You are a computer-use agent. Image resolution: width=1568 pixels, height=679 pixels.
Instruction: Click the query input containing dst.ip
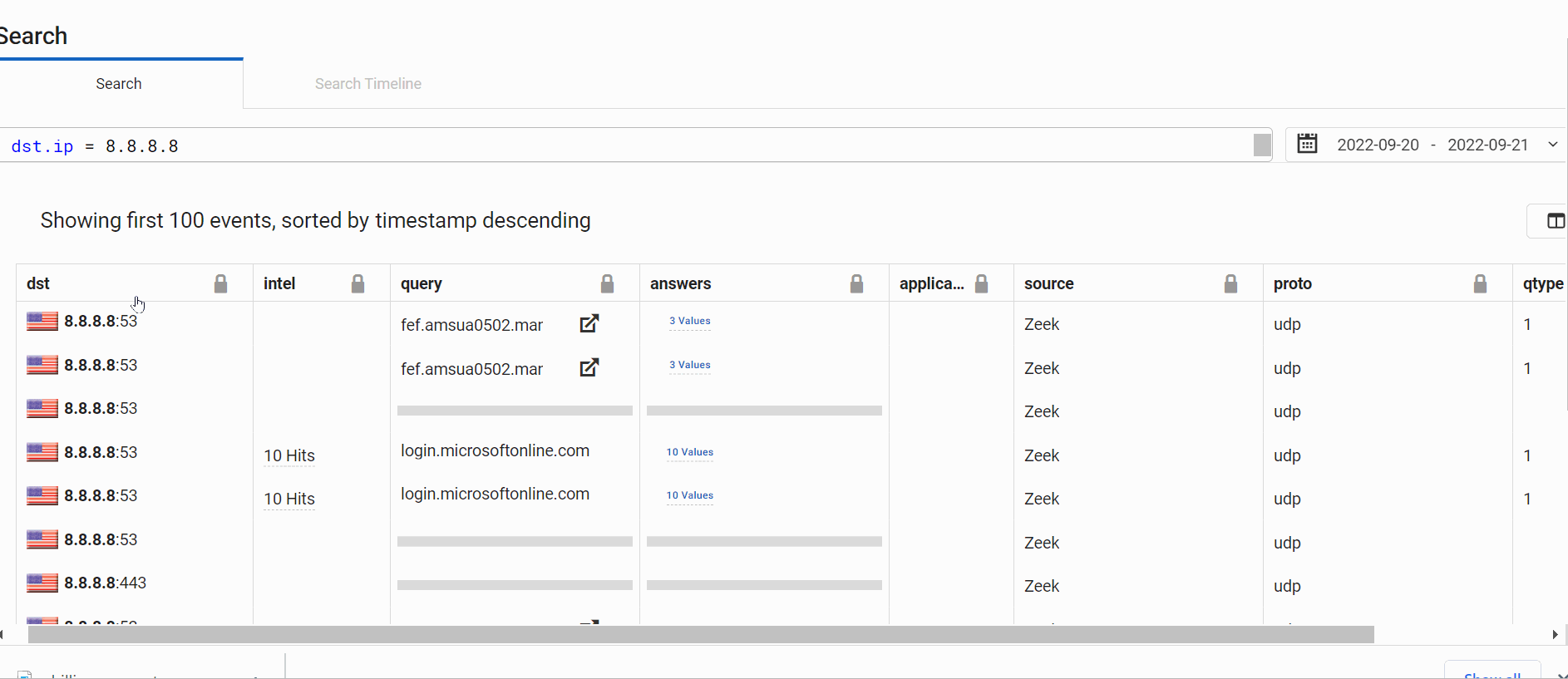pyautogui.click(x=636, y=145)
